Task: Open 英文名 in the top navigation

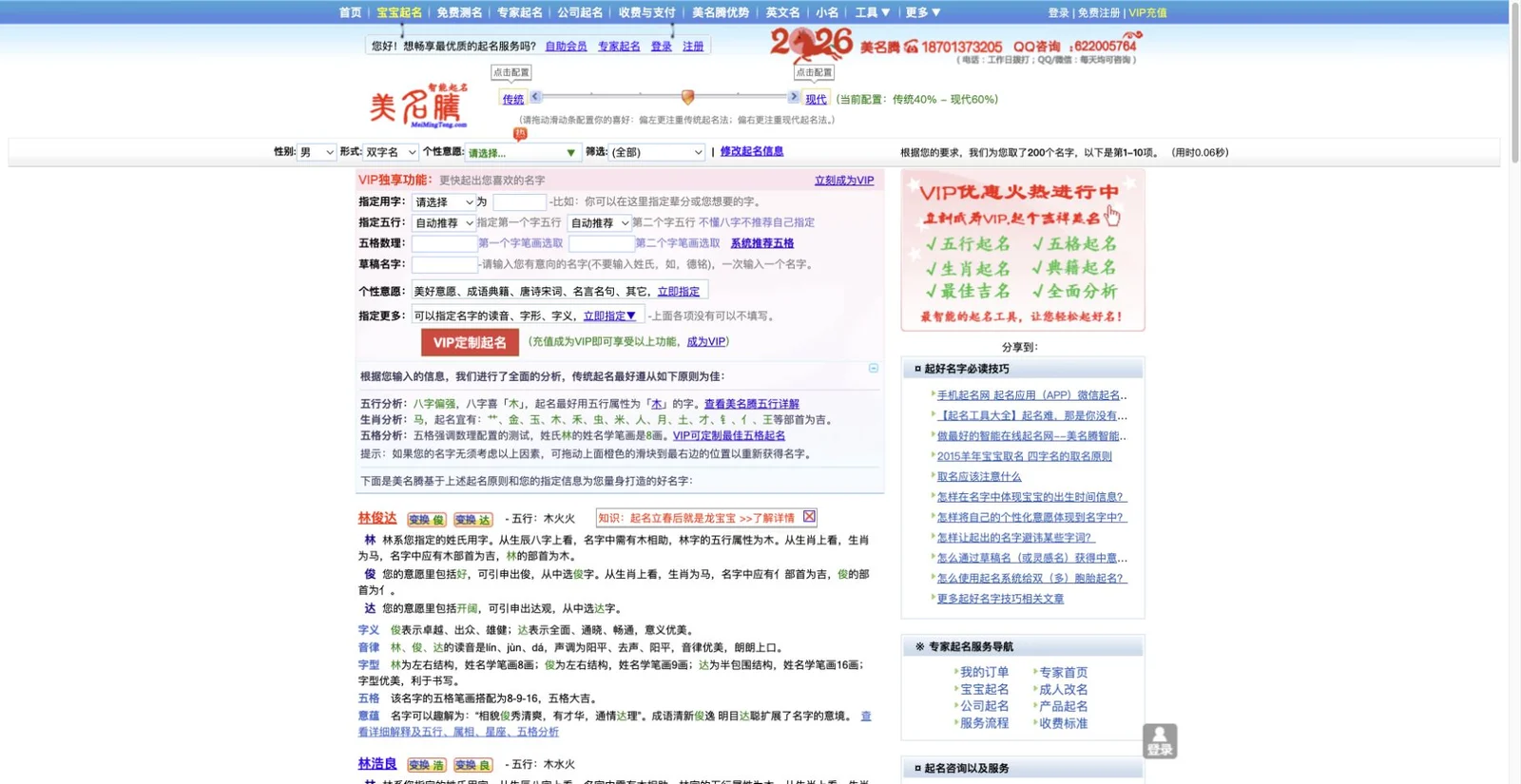Action: [x=782, y=12]
